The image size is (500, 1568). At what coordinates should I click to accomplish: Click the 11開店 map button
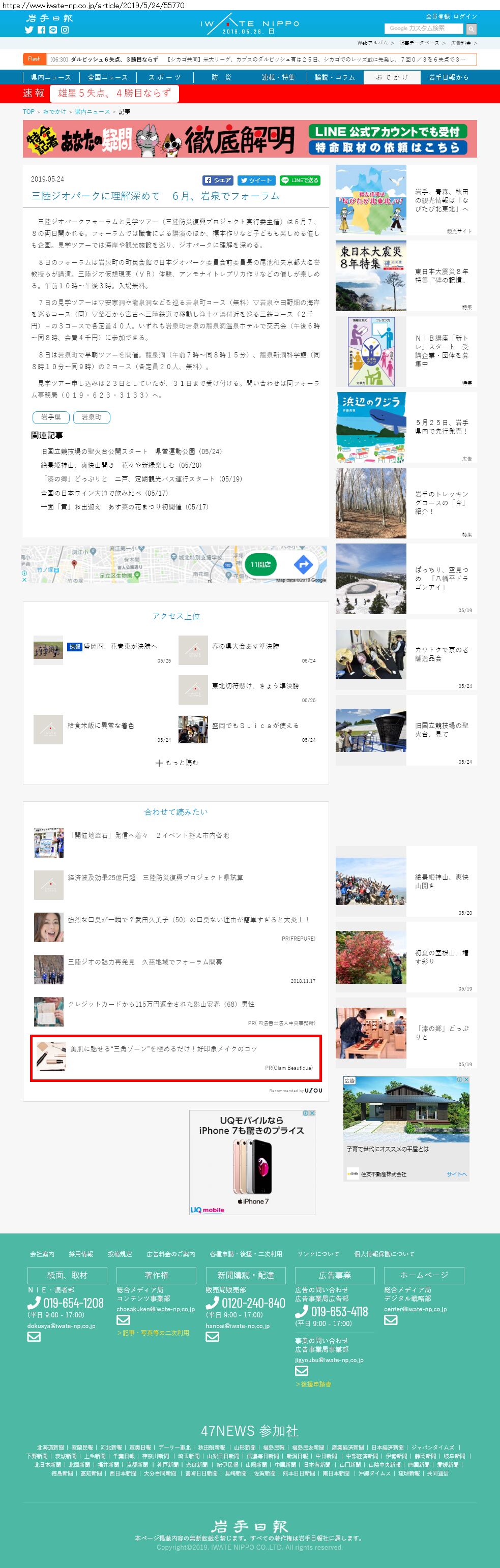point(260,564)
